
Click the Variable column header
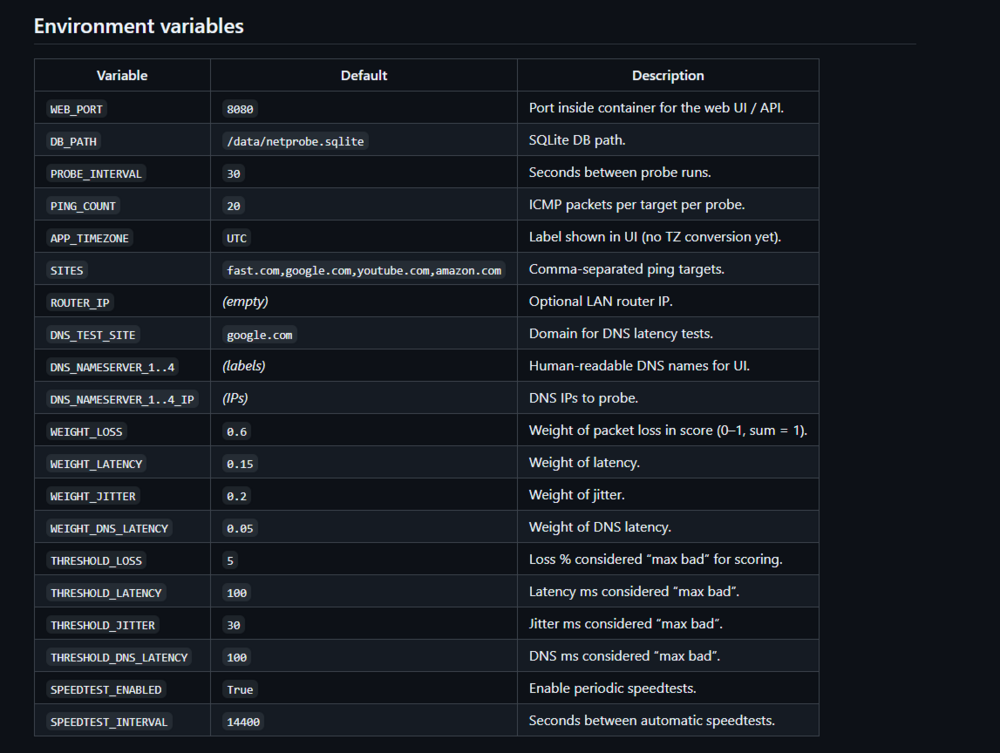(122, 75)
